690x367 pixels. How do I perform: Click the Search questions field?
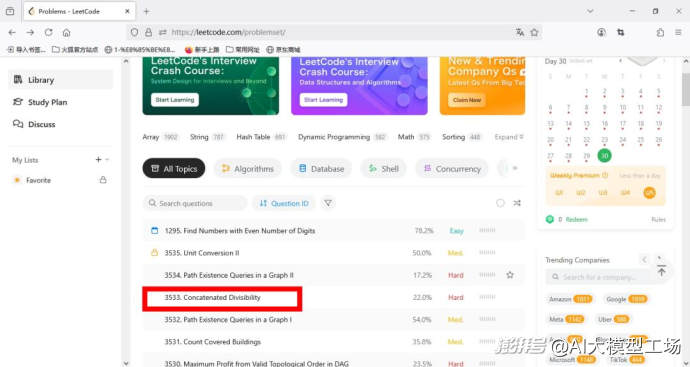tap(195, 203)
